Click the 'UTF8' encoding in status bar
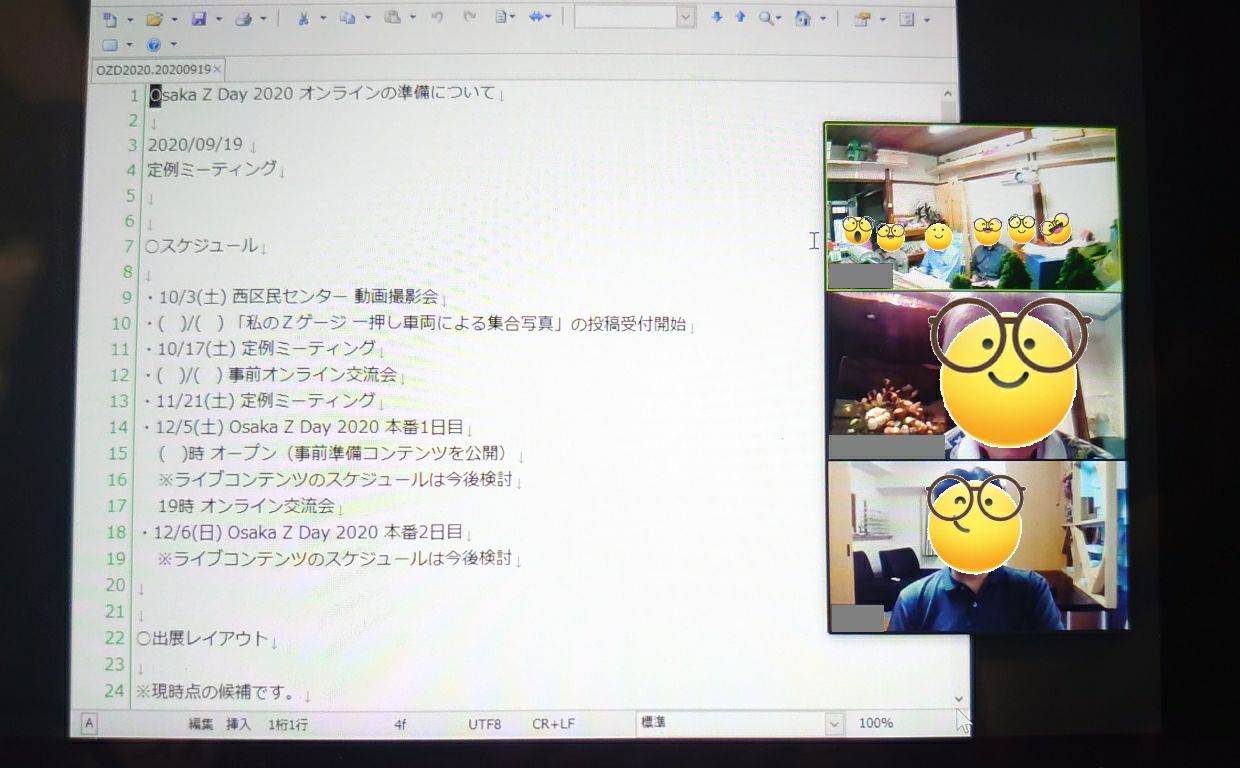The height and width of the screenshot is (768, 1240). pos(485,723)
